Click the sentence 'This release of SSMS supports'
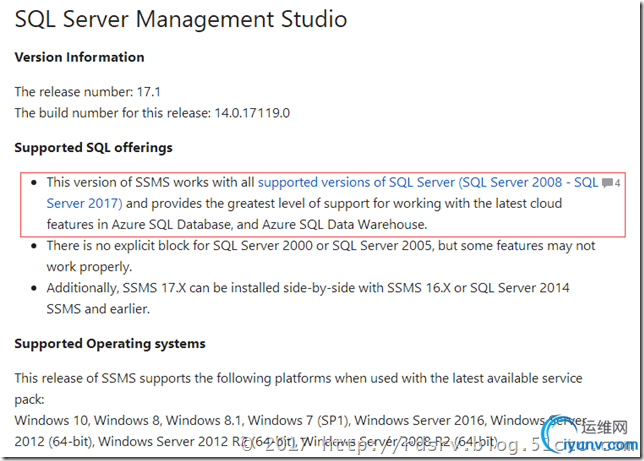 point(298,388)
